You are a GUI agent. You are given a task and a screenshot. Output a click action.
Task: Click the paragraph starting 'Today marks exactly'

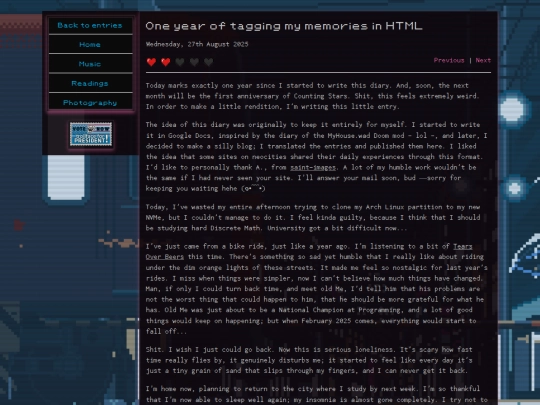click(x=312, y=96)
